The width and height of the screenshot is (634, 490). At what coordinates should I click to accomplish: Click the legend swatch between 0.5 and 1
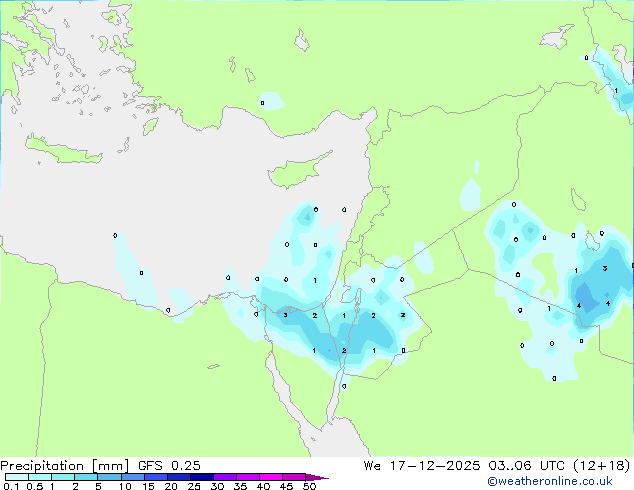[x=40, y=477]
